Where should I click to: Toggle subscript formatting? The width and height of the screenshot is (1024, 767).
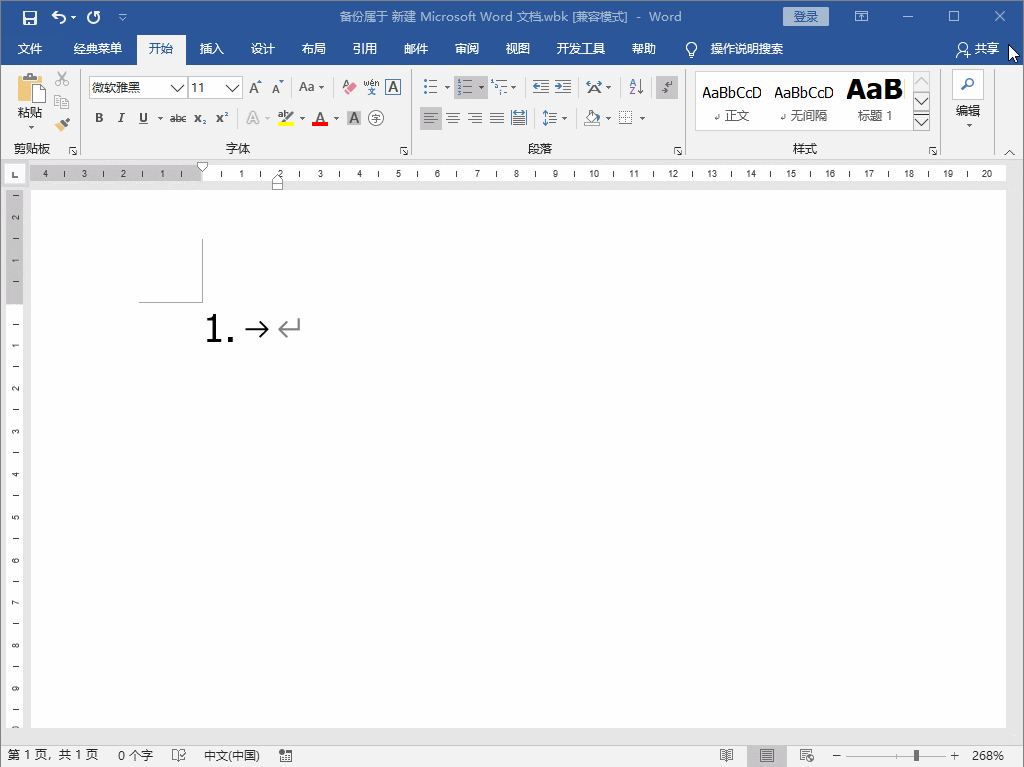(200, 118)
